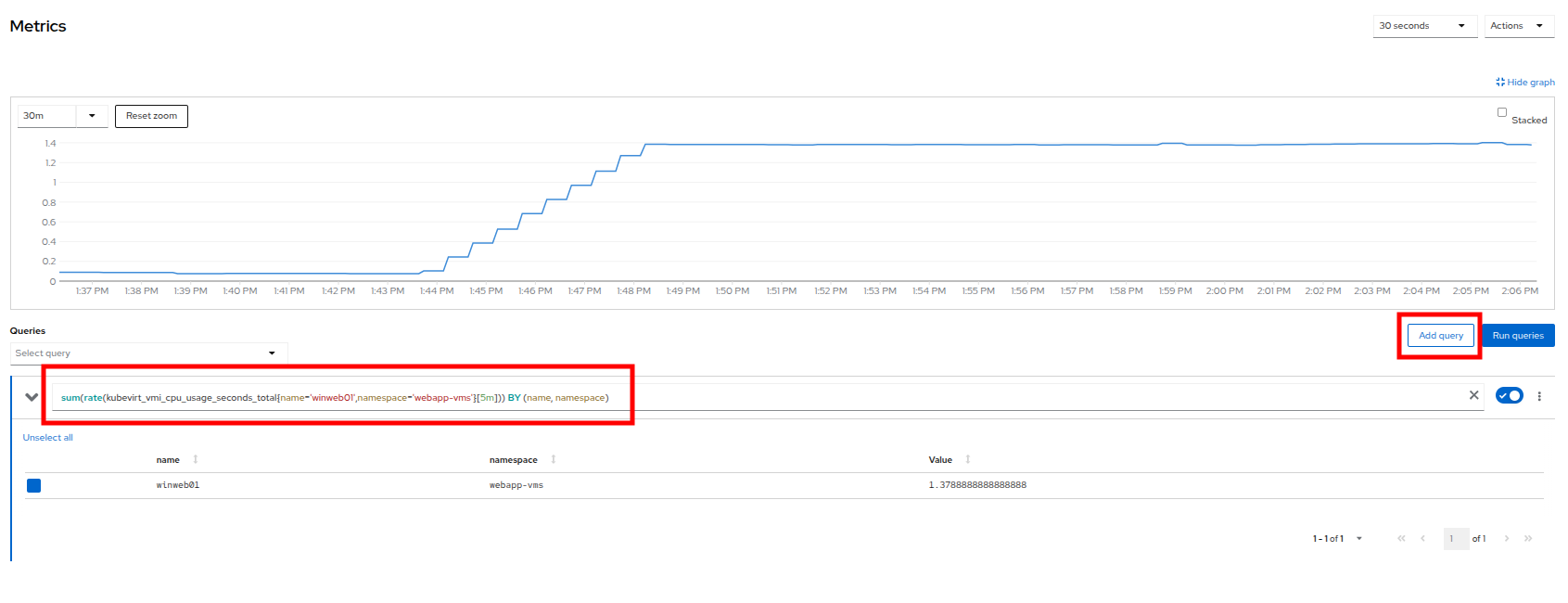This screenshot has height=603, width=1568.
Task: Click the Run queries button
Action: click(1518, 336)
